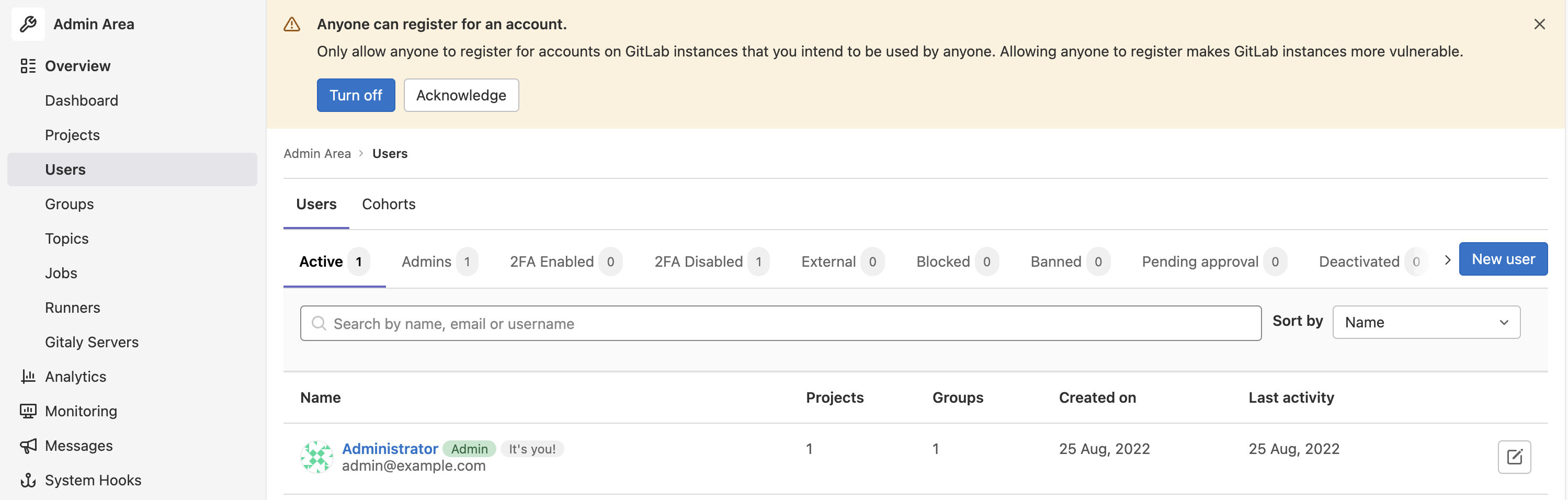Open the Sort by Name dropdown
This screenshot has width=1568, height=500.
(1426, 322)
